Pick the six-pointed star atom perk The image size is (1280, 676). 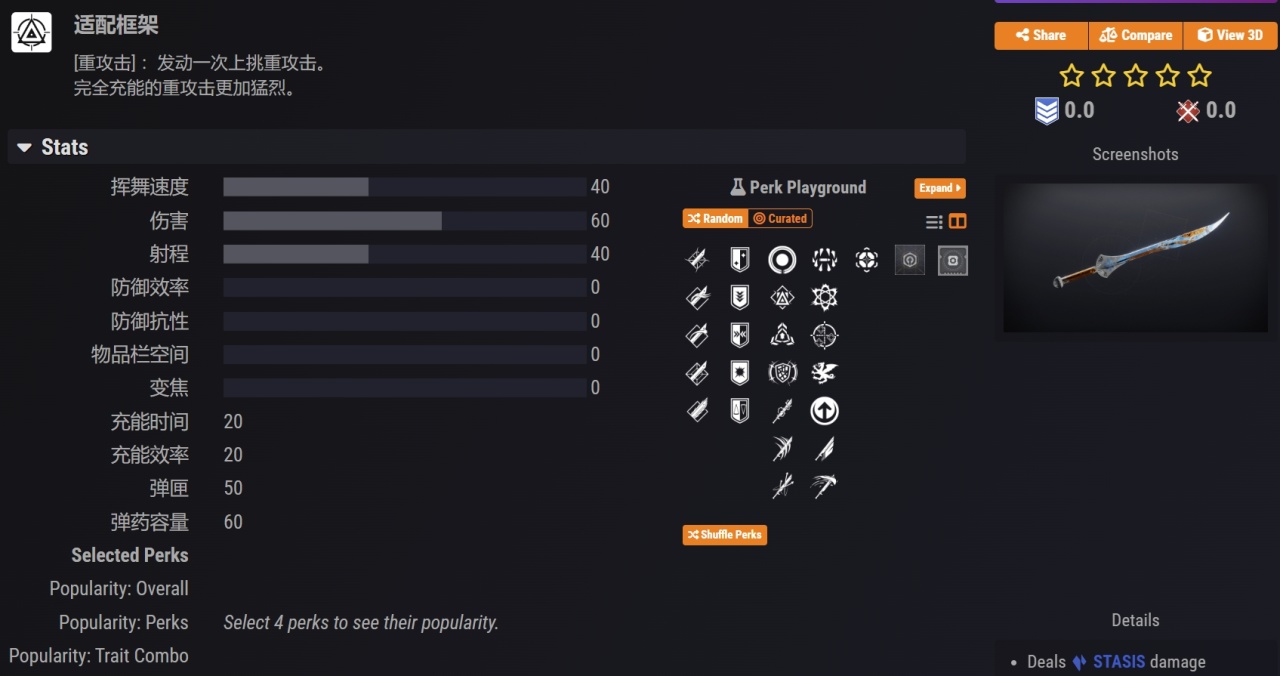[824, 297]
